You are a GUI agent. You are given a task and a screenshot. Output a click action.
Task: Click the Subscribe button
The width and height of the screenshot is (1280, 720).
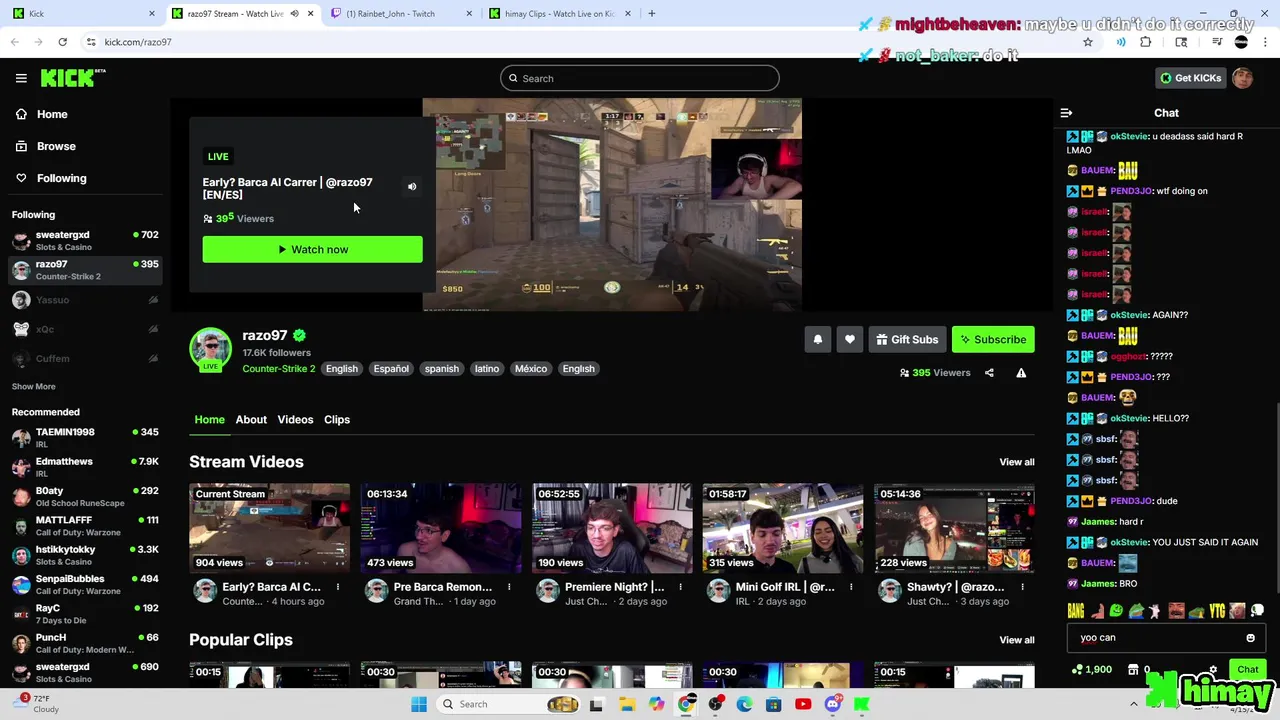point(993,340)
